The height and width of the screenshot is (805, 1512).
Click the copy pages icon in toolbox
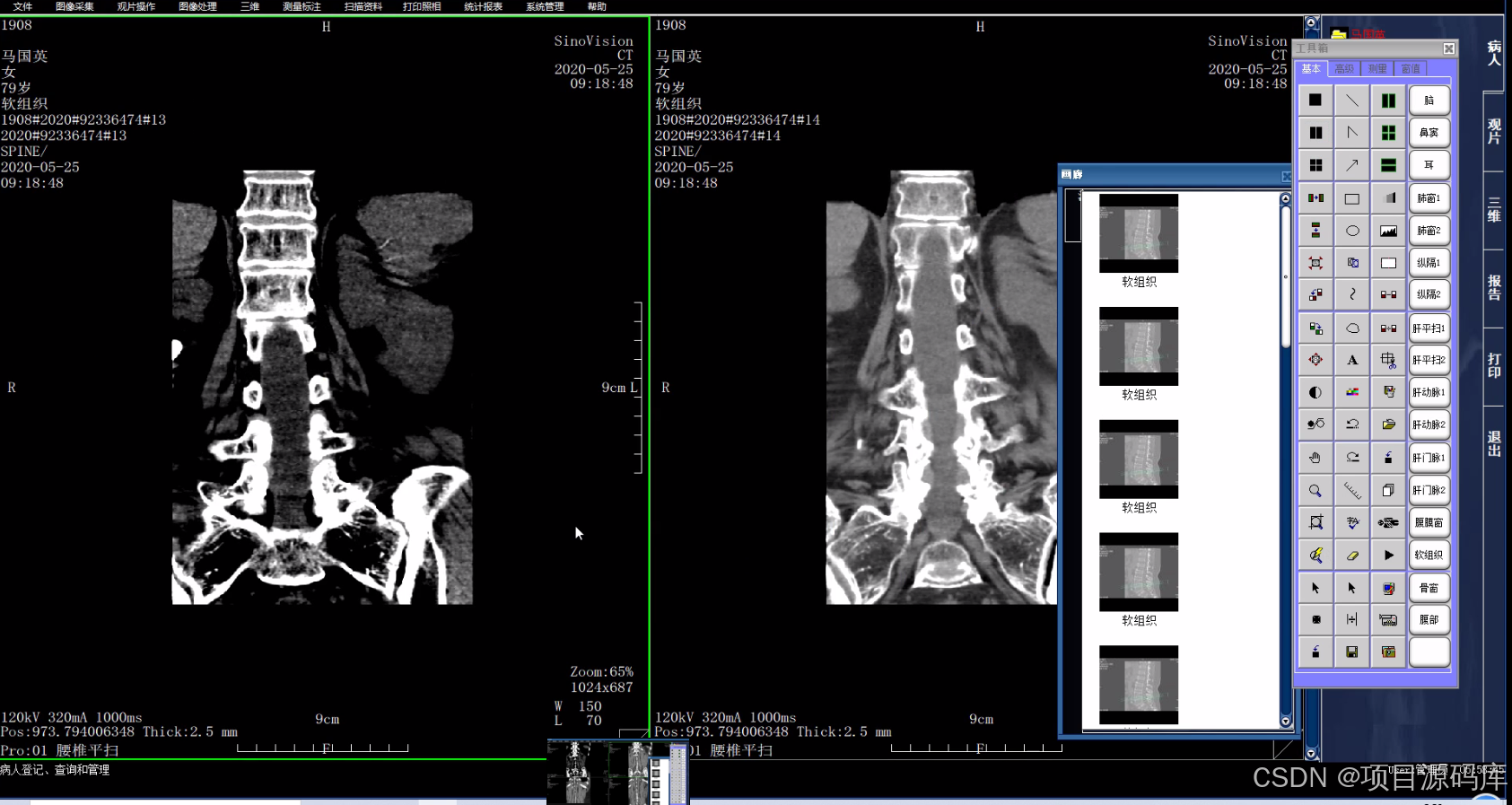(x=1388, y=490)
